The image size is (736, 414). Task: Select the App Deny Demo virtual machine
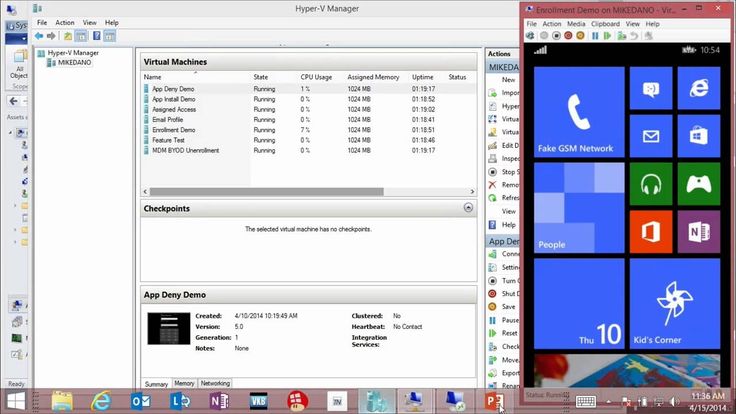[173, 89]
